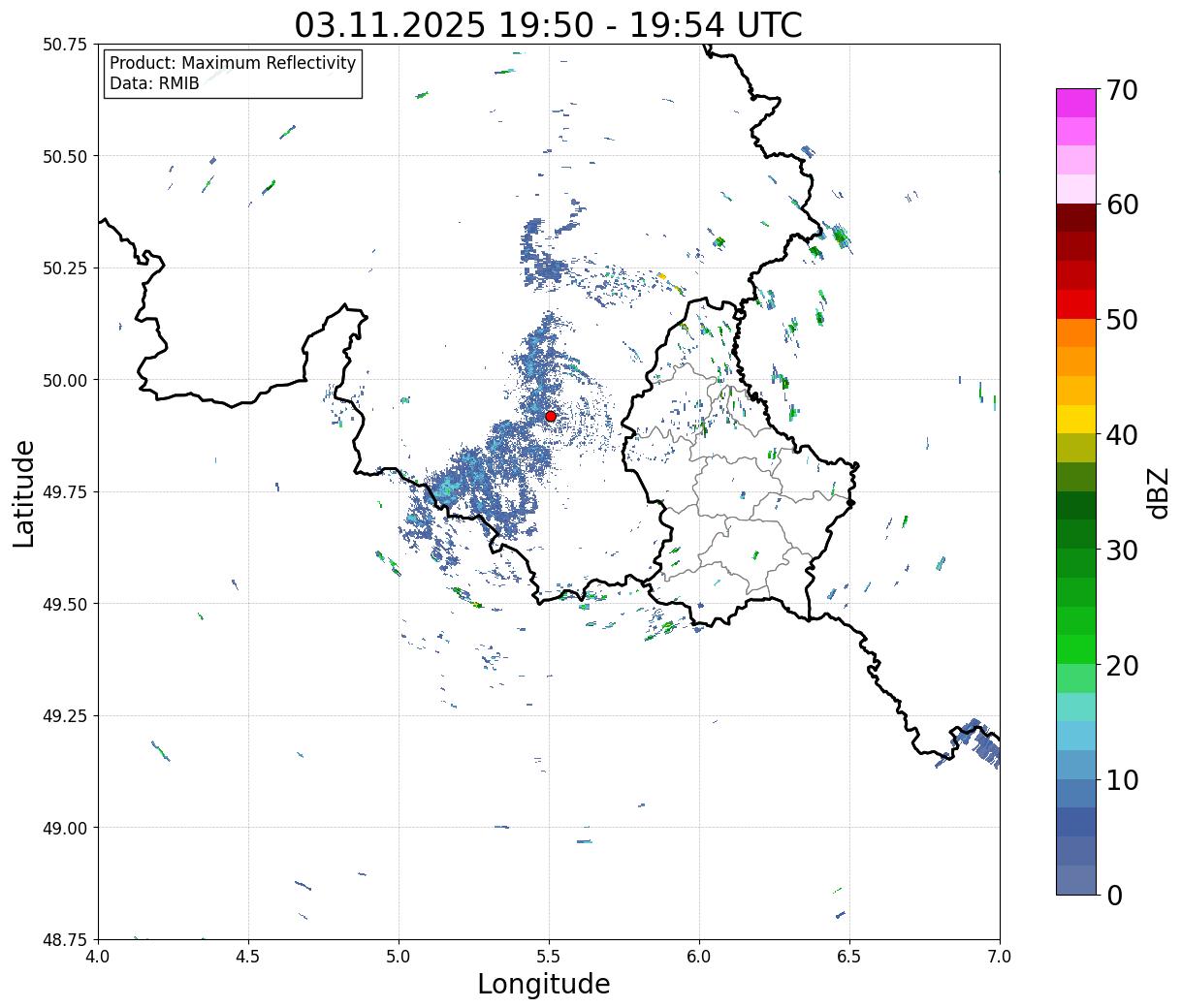Click the latitude tick label 49.75
Viewport: 1182px width, 1008px height.
(x=65, y=492)
